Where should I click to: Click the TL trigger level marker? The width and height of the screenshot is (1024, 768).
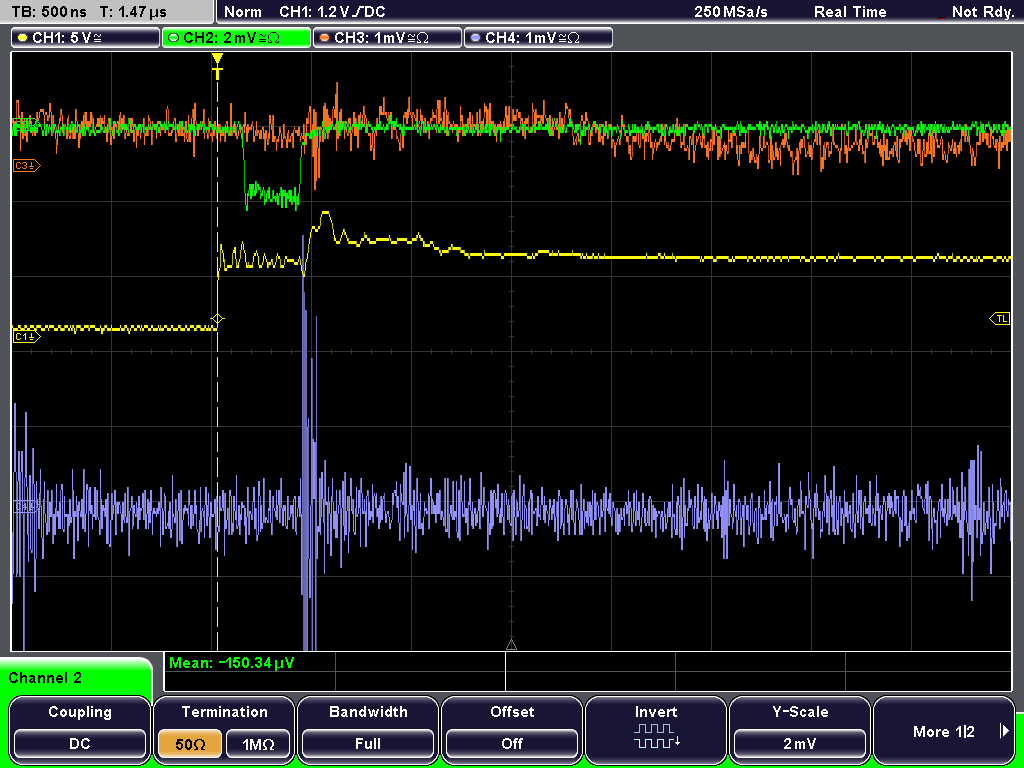1000,319
